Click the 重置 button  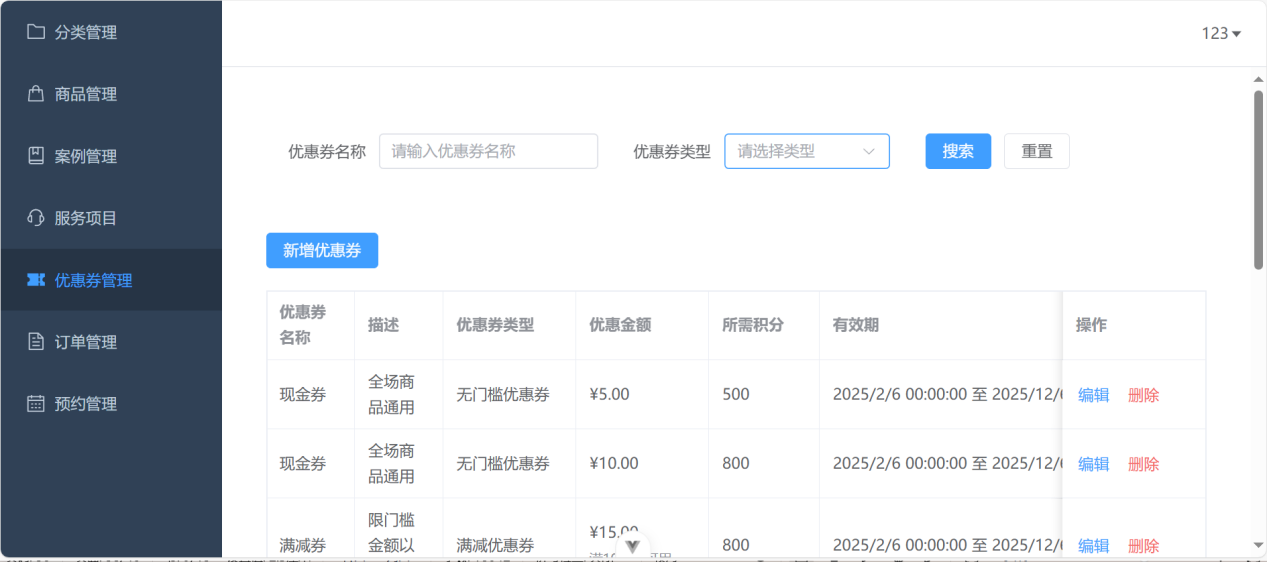(x=1037, y=151)
